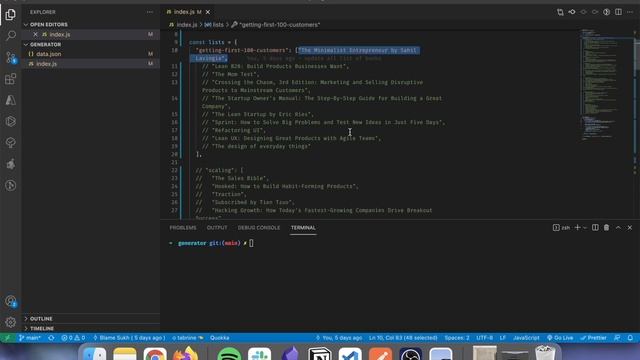This screenshot has width=640, height=360.
Task: Click LF end-of-line setting
Action: coord(503,338)
